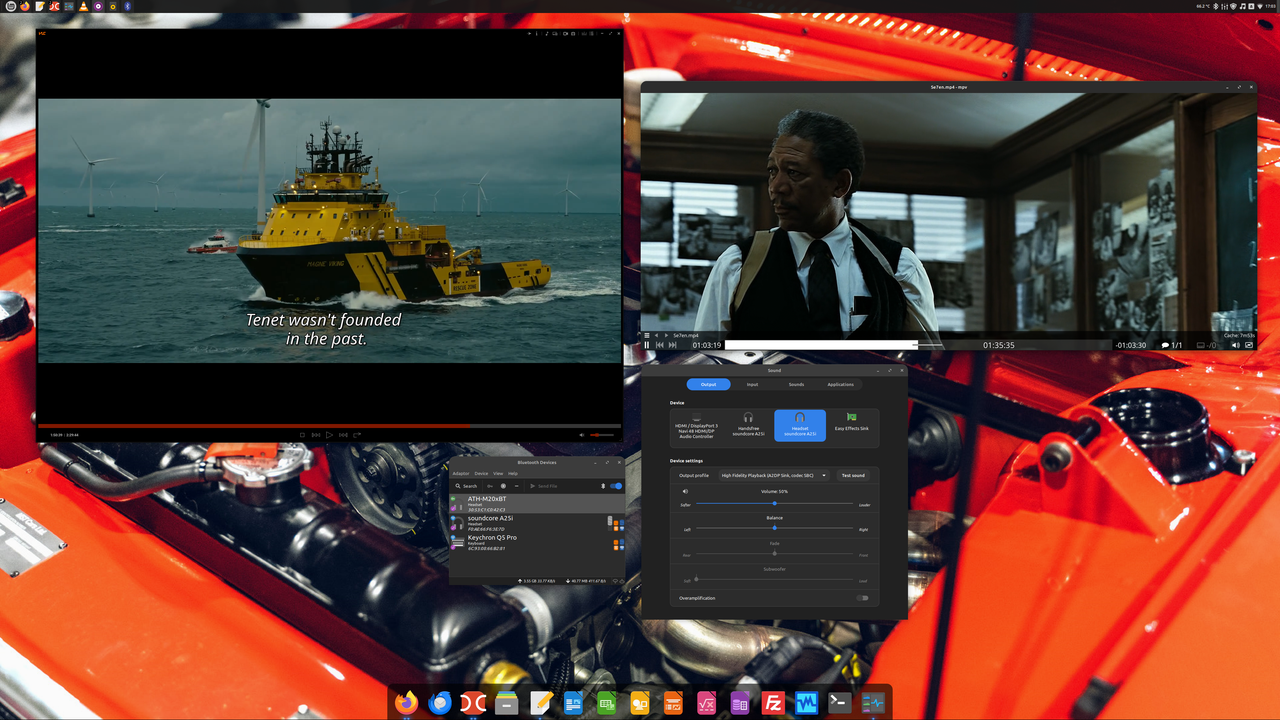Click Search button in Bluetooth Devices
Screen dimensions: 1280x720
[466, 486]
